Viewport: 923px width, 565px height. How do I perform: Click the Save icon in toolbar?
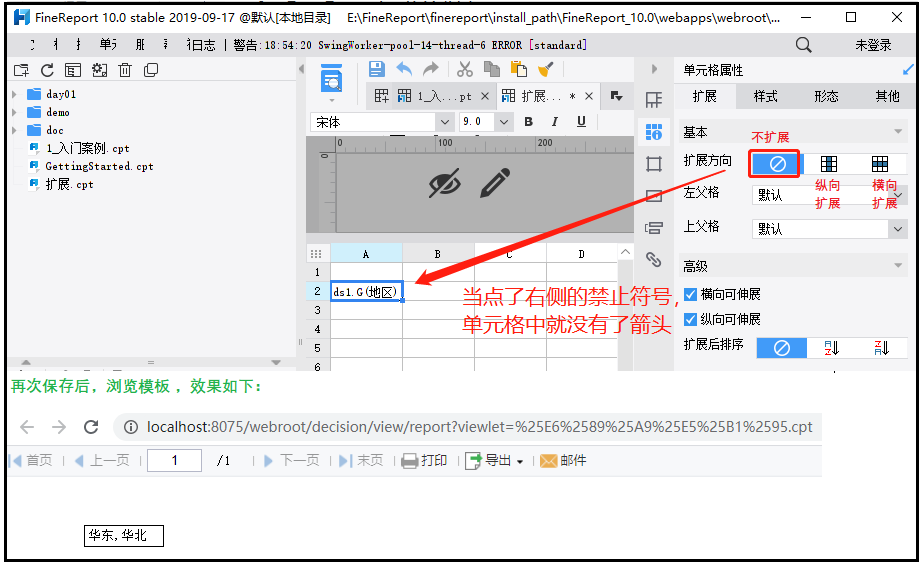pyautogui.click(x=376, y=69)
